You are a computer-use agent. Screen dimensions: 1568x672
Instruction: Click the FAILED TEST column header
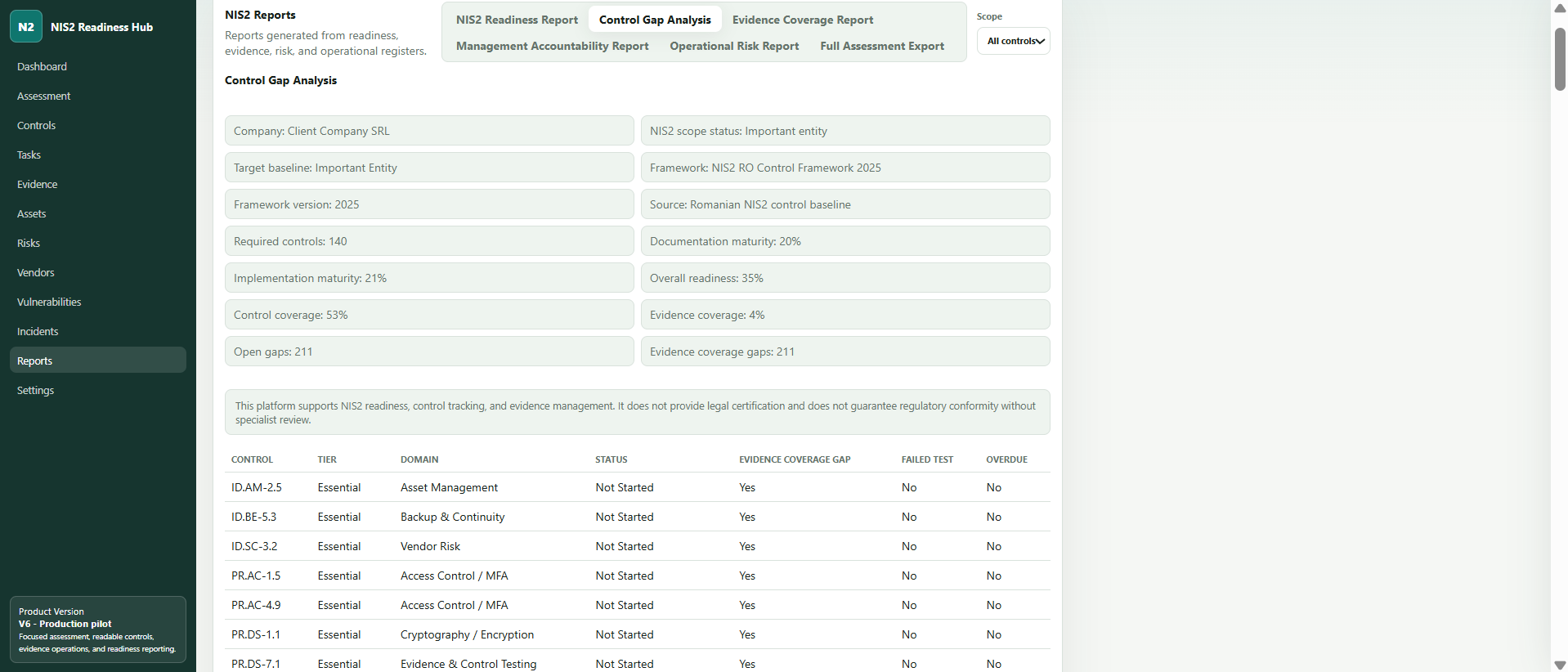tap(927, 459)
